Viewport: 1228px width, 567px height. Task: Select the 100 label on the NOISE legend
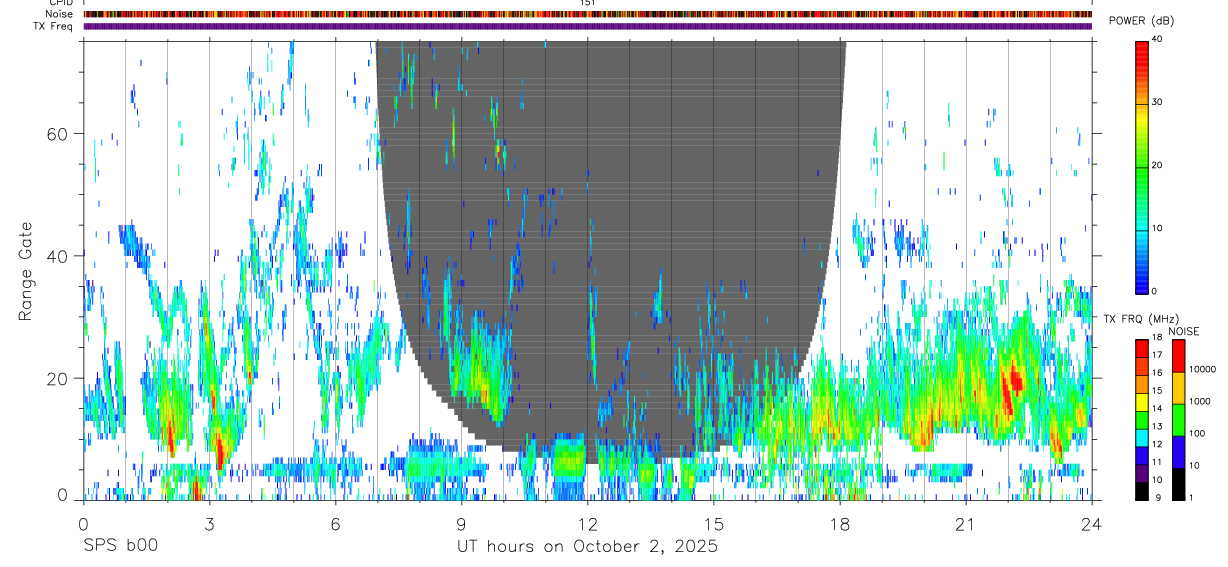(1197, 433)
